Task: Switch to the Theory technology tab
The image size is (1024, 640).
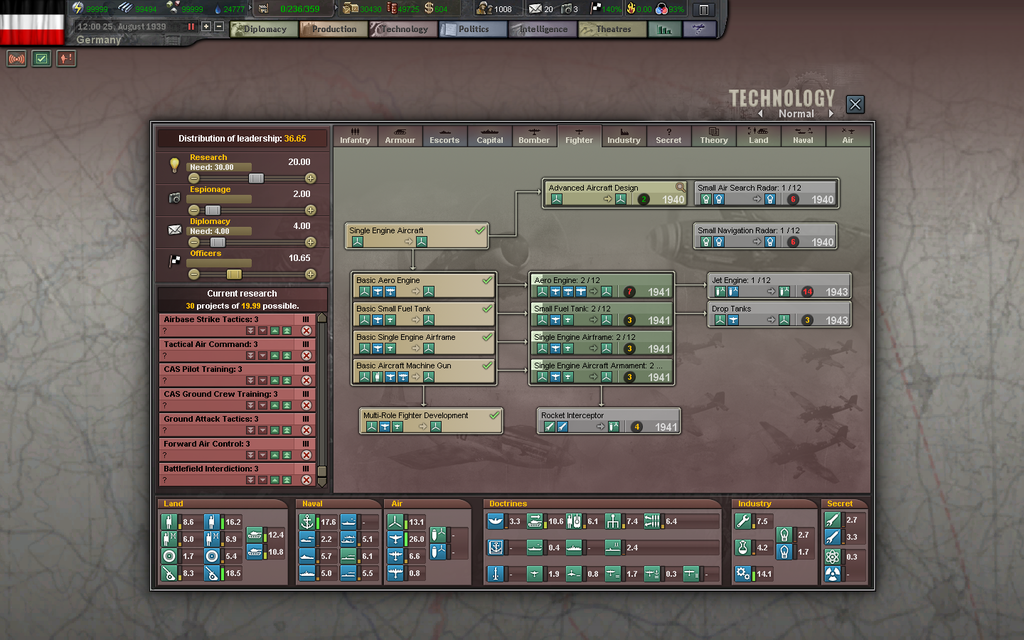Action: (713, 136)
